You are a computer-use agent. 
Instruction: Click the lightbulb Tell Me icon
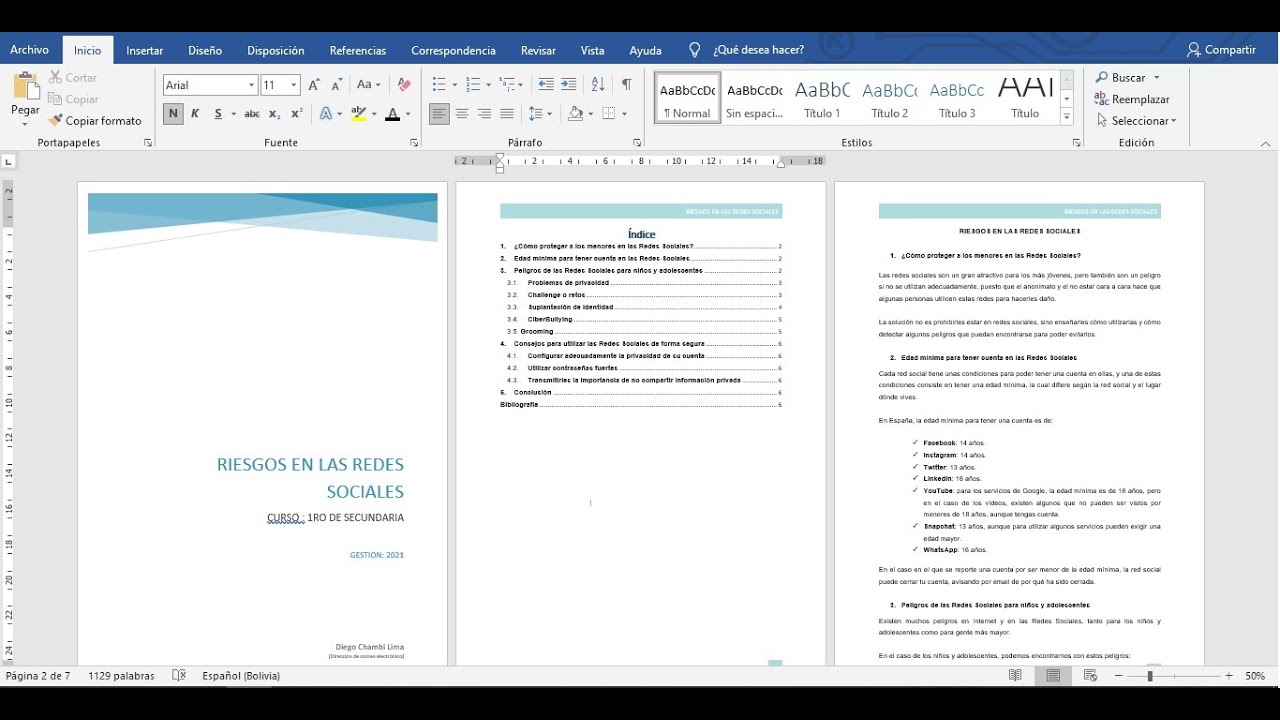coord(695,50)
